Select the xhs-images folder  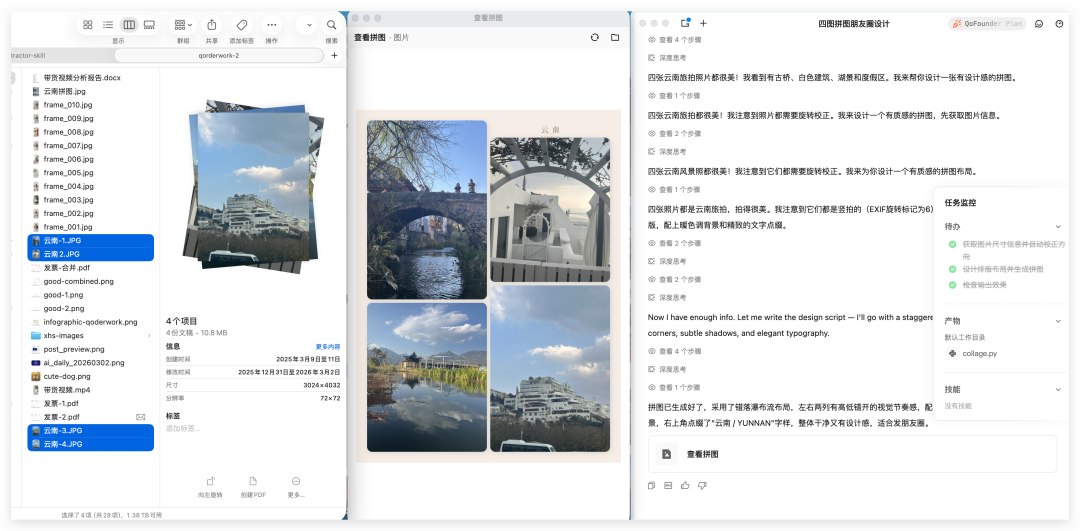tap(63, 335)
